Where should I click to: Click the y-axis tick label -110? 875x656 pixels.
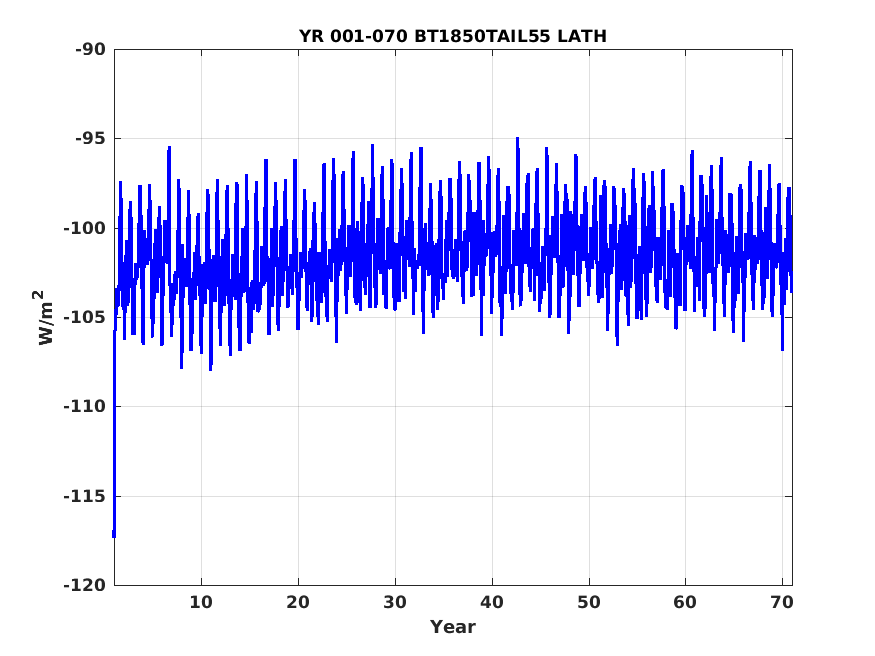85,407
